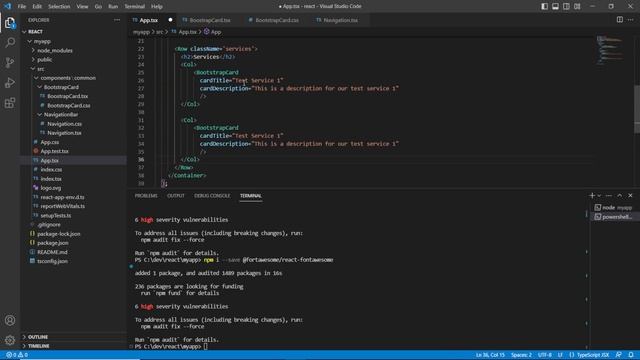Viewport: 640px width, 360px height.
Task: Collapse the myapp folder
Action: pos(73,41)
